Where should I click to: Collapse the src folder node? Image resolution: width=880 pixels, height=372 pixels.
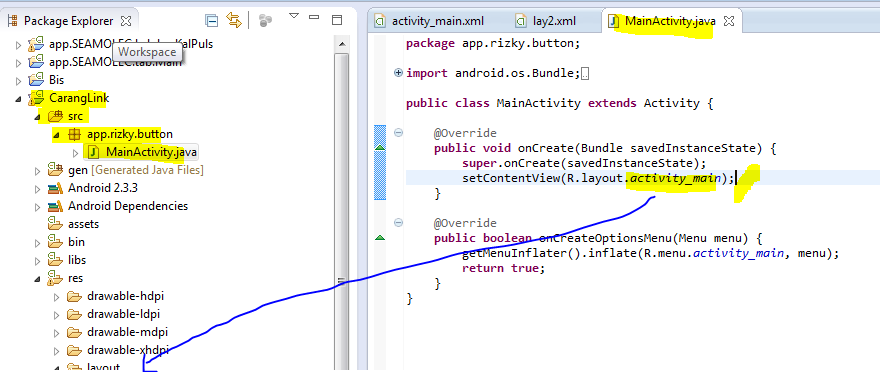click(37, 117)
